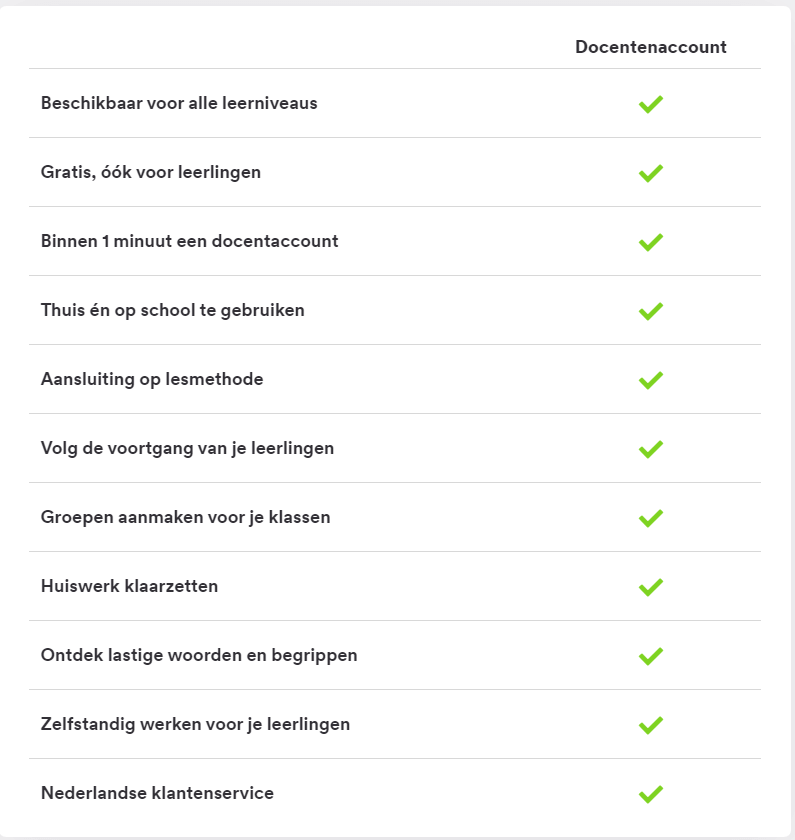Click 'Volg de voortgang van je leerlingen'
This screenshot has width=795, height=840.
pyautogui.click(x=188, y=448)
